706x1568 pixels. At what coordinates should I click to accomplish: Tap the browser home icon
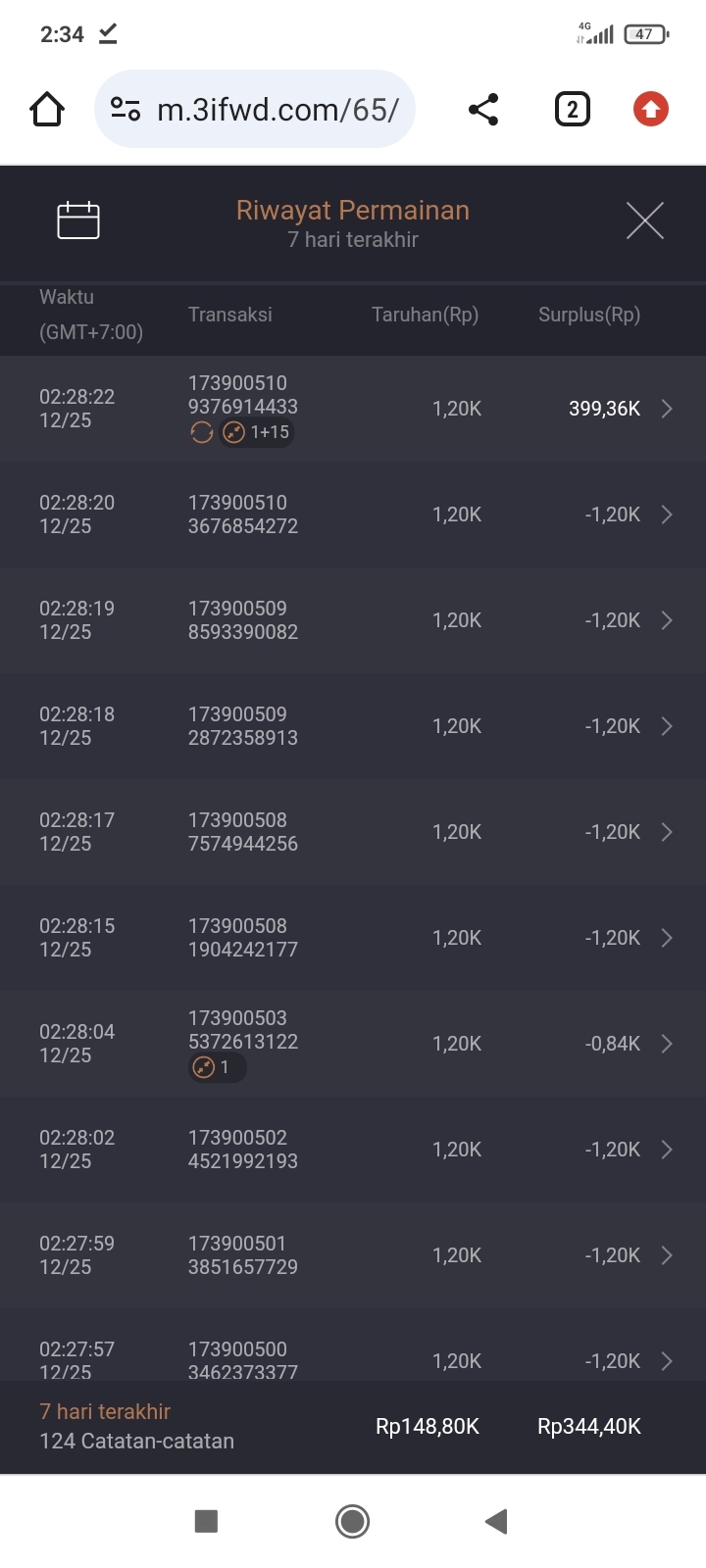[47, 109]
